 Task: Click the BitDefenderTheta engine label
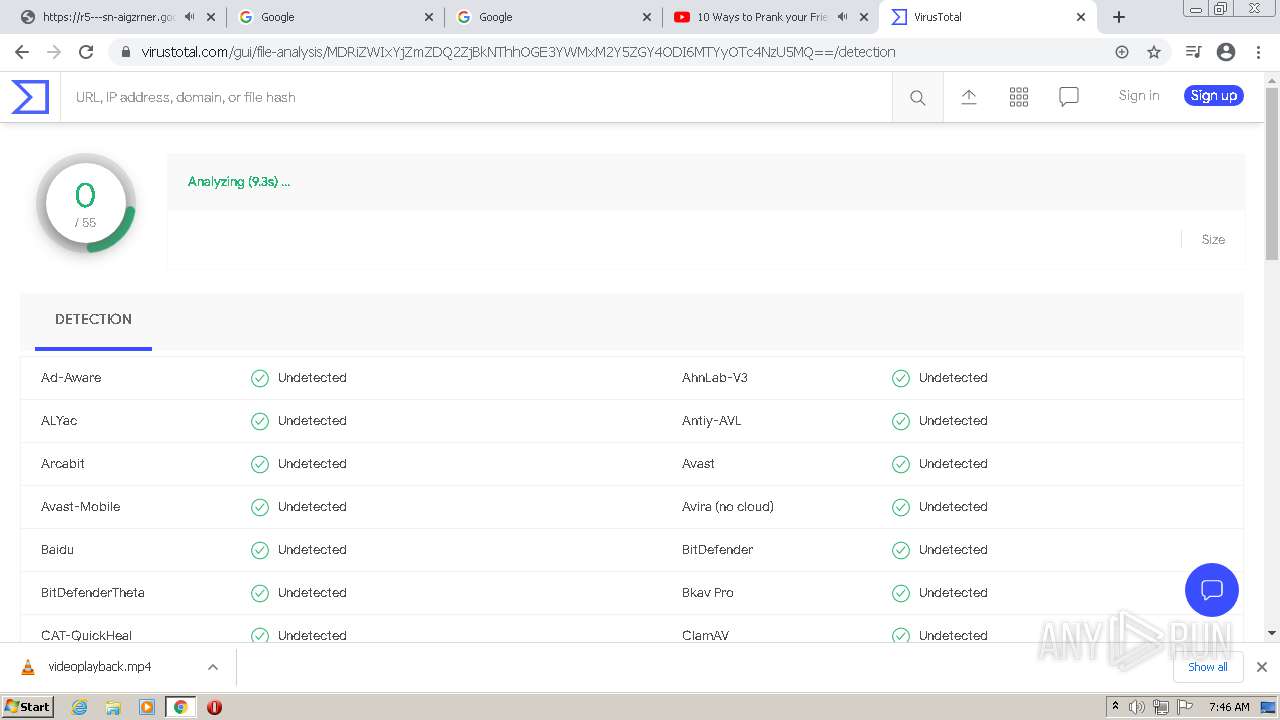click(x=93, y=593)
